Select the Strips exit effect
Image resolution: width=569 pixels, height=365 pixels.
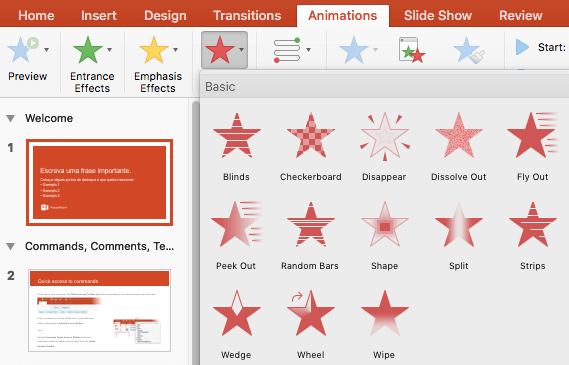click(x=532, y=235)
